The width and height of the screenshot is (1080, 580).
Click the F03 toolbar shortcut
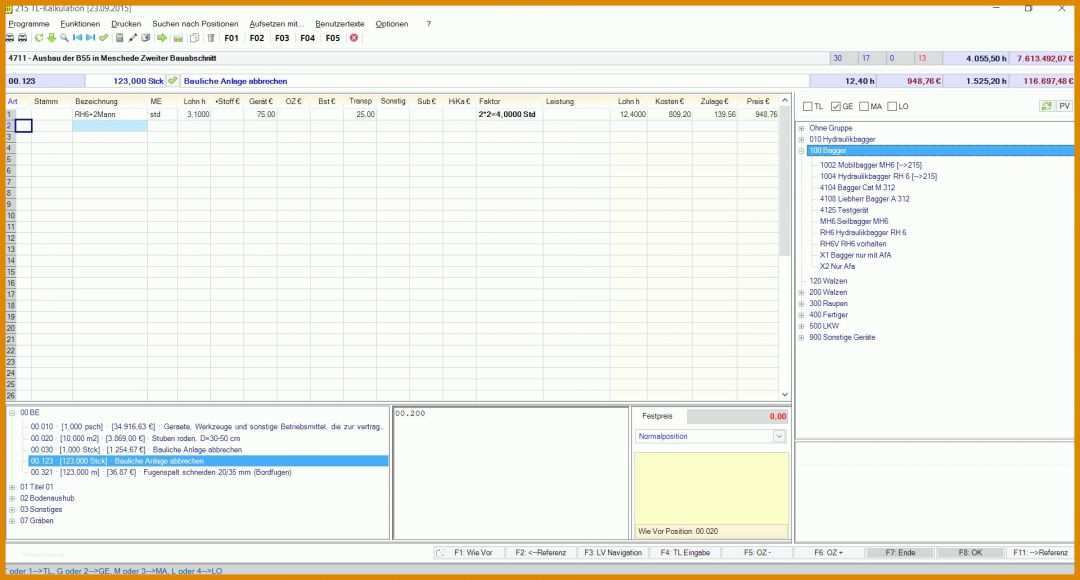click(282, 38)
